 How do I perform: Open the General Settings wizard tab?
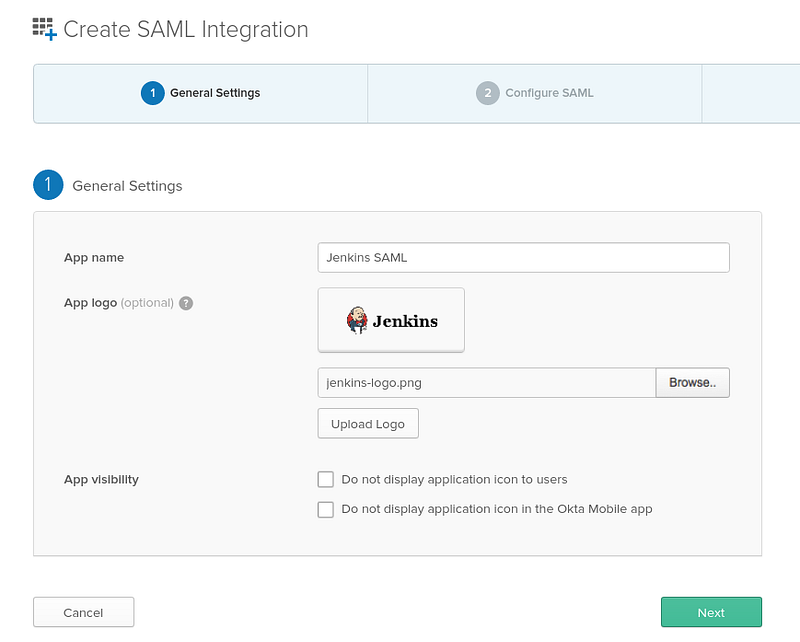tap(201, 93)
